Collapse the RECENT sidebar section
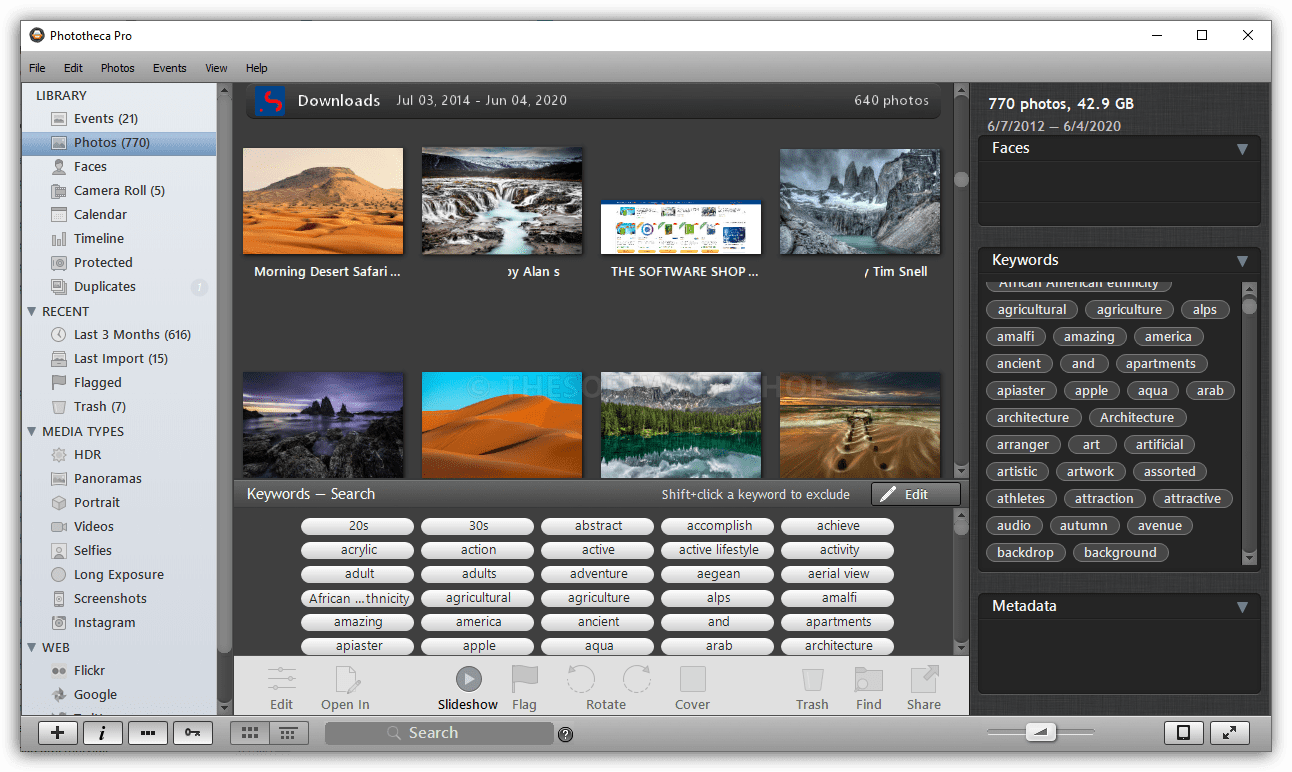Viewport: 1292px width, 772px height. [x=32, y=312]
